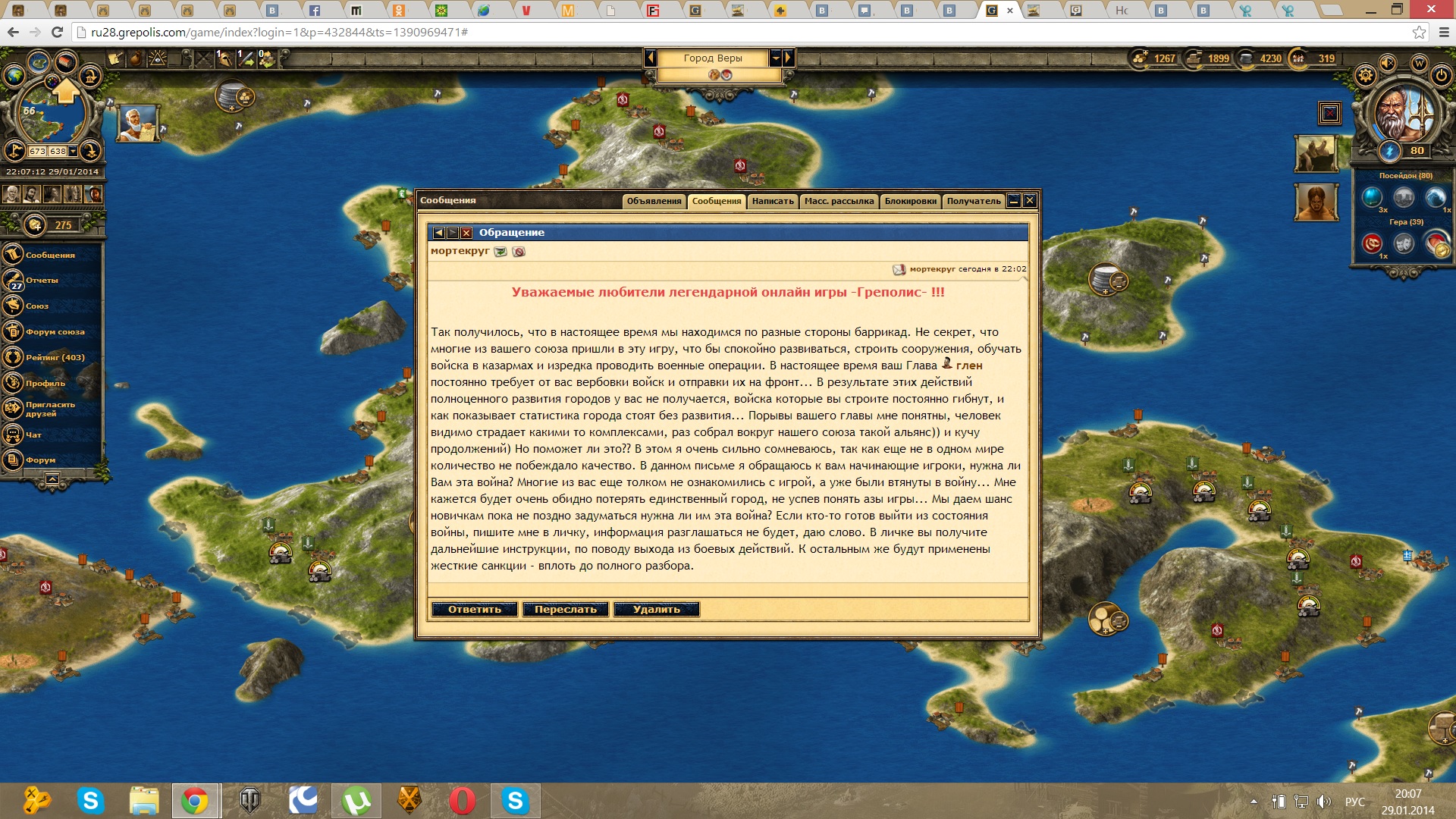Click the jump-to-coordinates arrow icon
This screenshot has height=819, width=1456.
click(90, 150)
